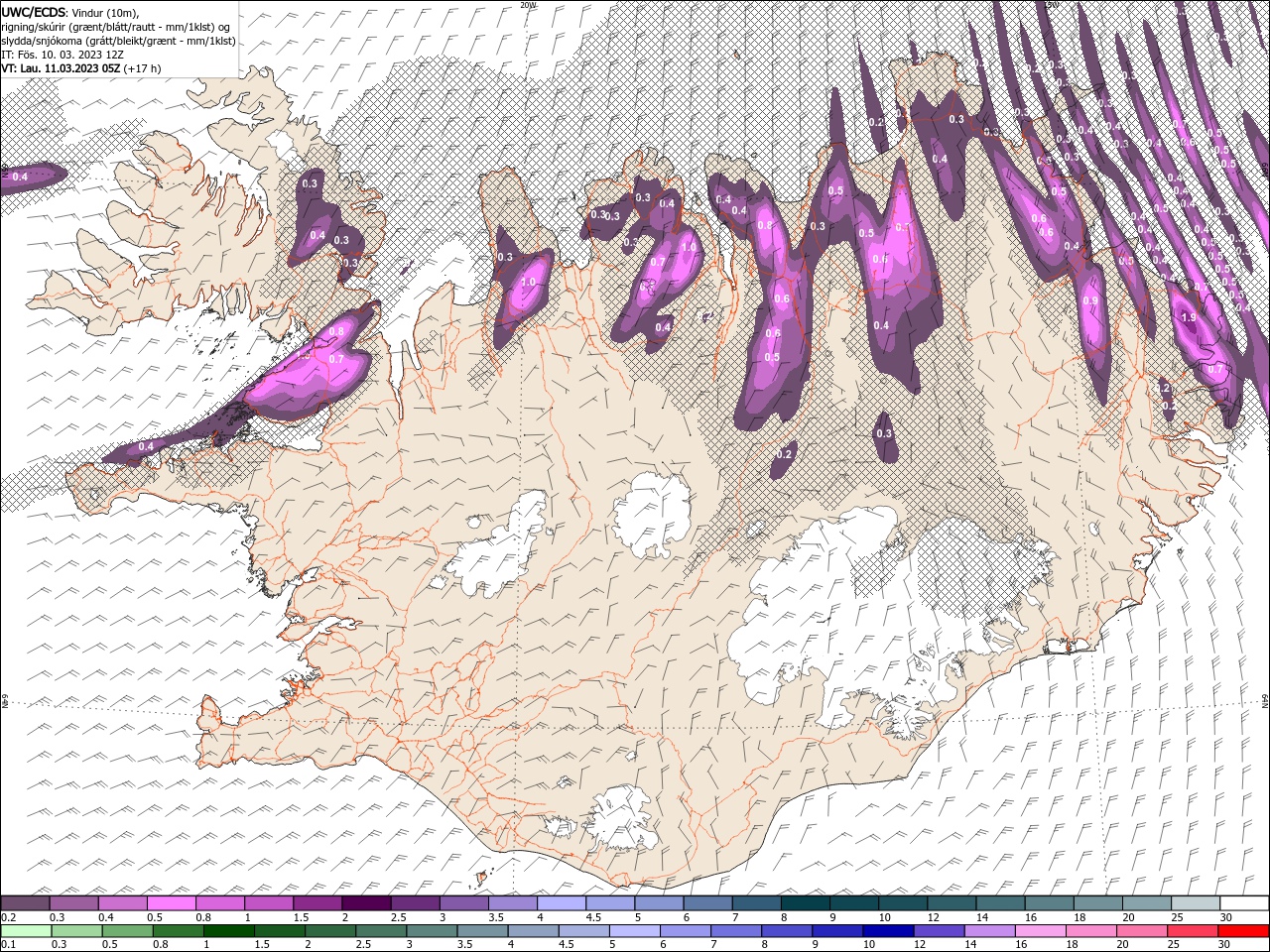Click the 'IT: Fös. 10. 03. 2023 12Z' line
Viewport: 1270px width, 952px height.
pyautogui.click(x=63, y=55)
